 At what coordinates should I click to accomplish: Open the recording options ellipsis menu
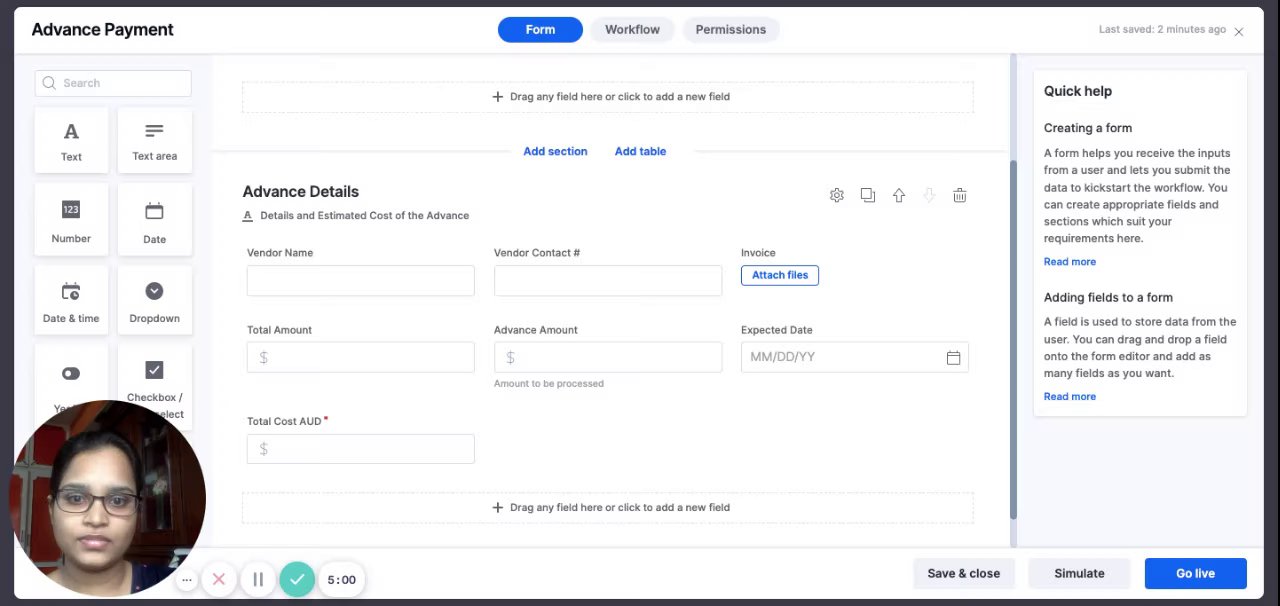187,579
